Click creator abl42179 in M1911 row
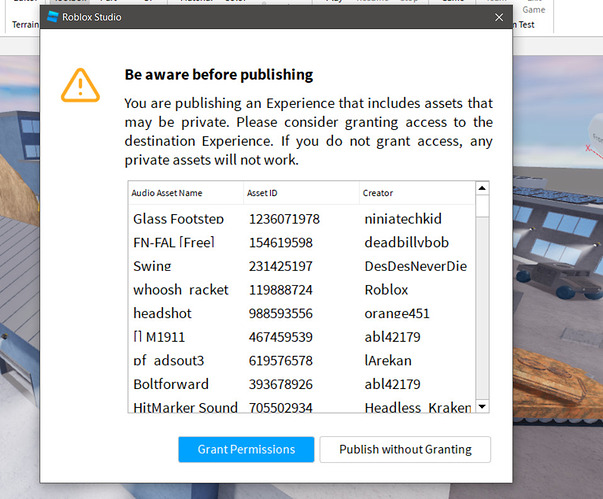The image size is (603, 499). 392,337
